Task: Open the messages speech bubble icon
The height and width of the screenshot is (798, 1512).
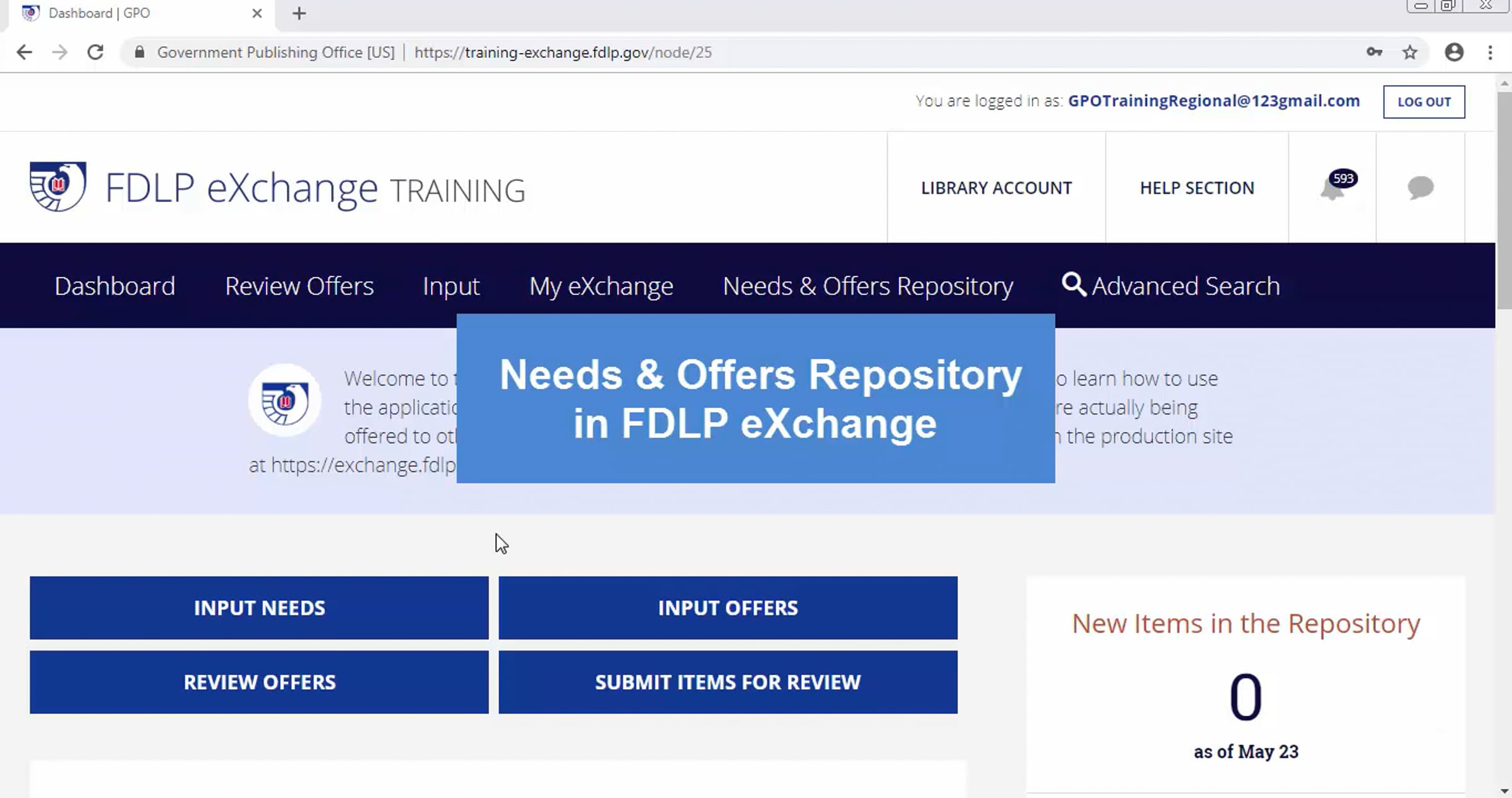Action: pyautogui.click(x=1421, y=188)
